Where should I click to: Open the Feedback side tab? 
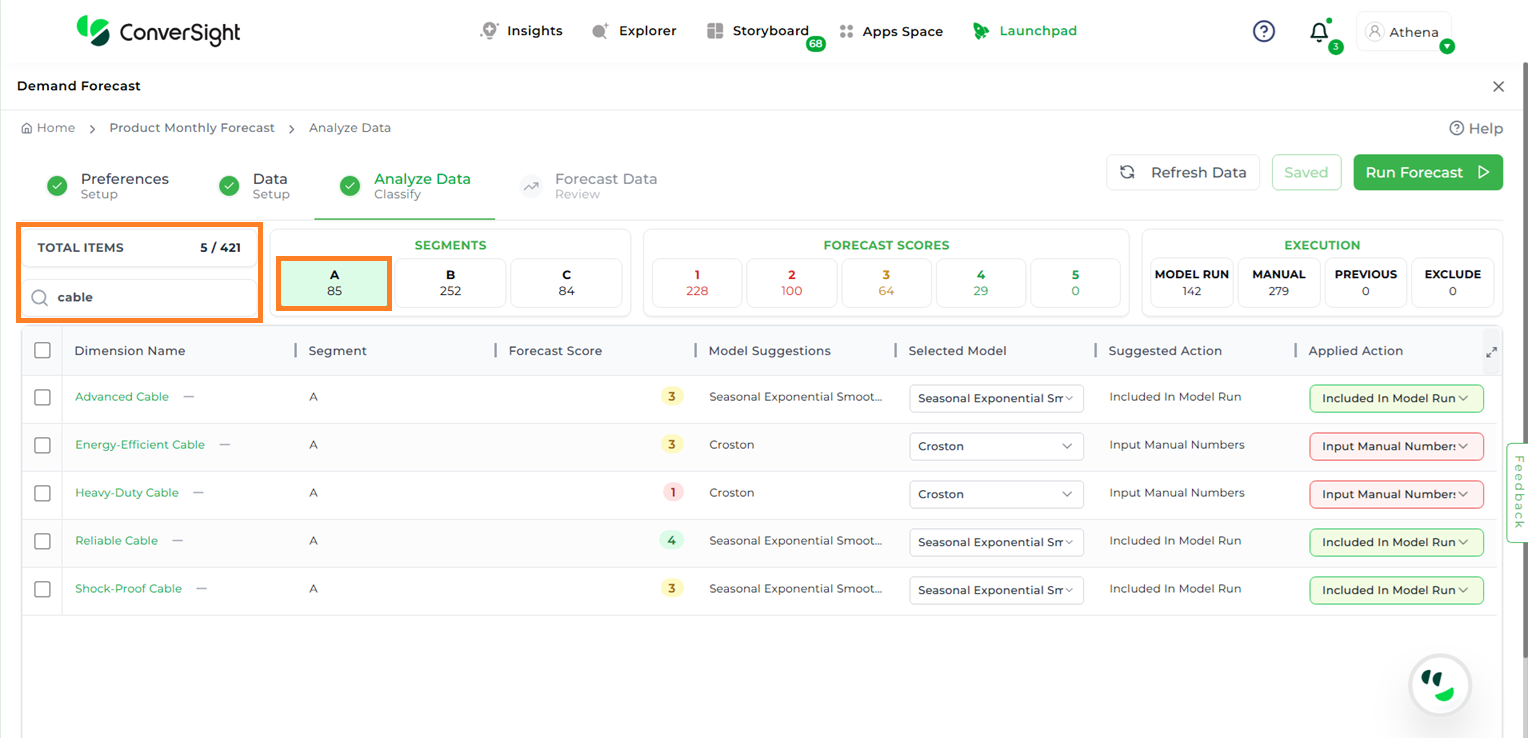(x=1517, y=492)
